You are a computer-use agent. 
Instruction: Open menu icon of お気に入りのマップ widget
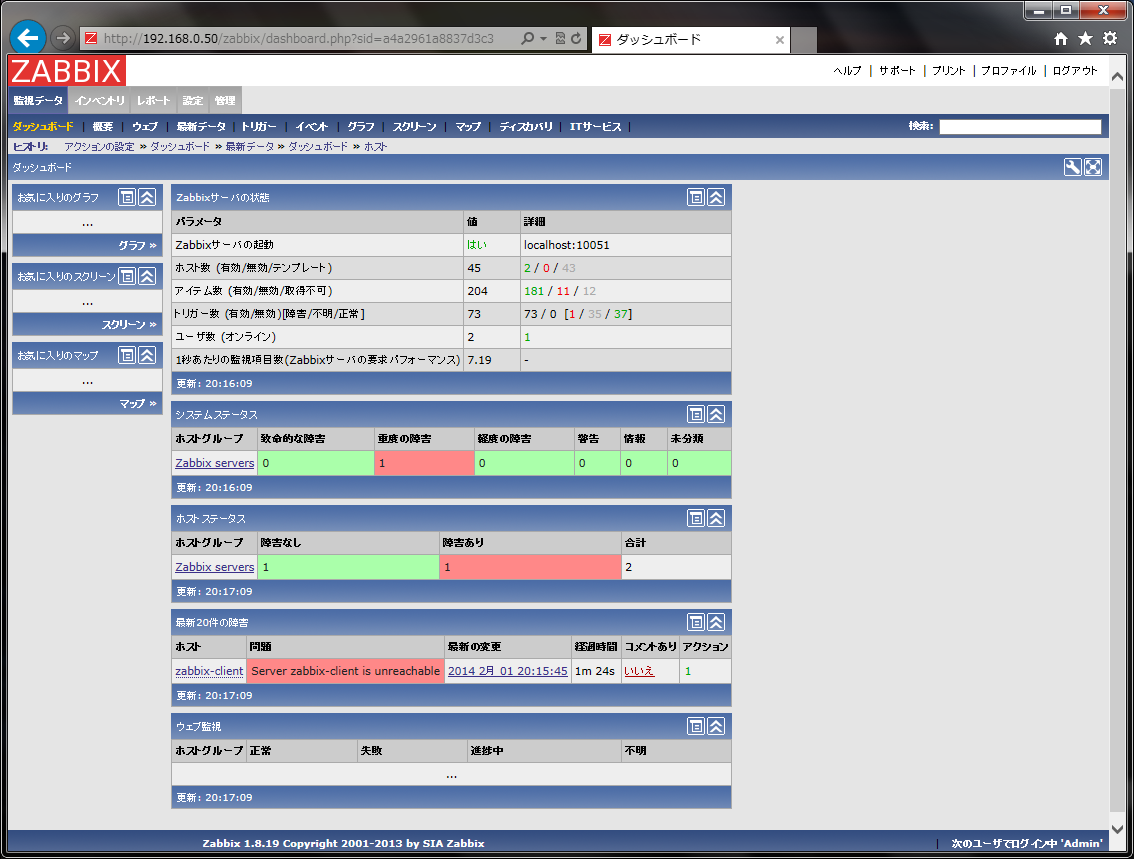pos(127,355)
